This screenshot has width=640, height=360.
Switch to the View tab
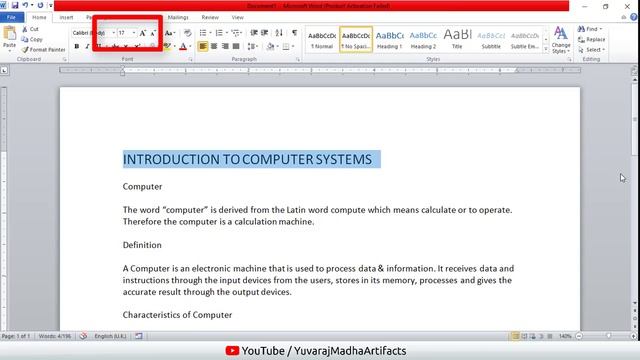pyautogui.click(x=238, y=18)
